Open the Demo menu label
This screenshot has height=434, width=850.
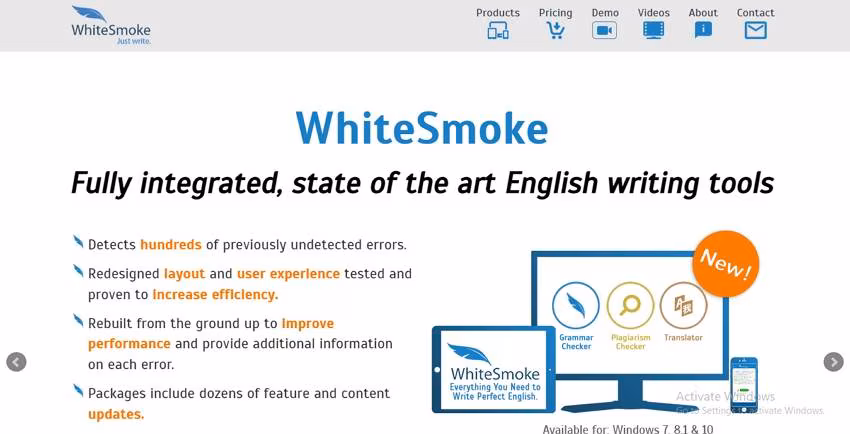tap(605, 12)
